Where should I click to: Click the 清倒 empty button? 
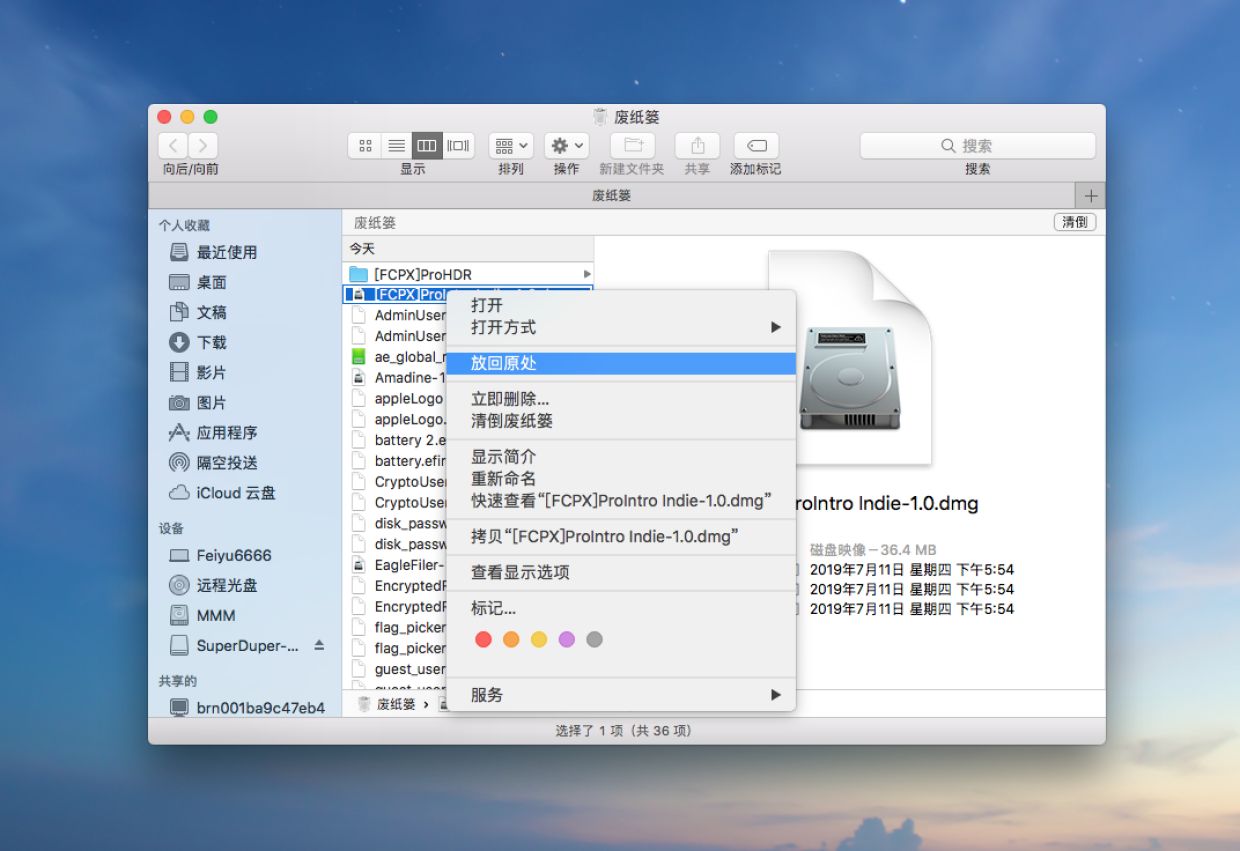pos(1075,222)
